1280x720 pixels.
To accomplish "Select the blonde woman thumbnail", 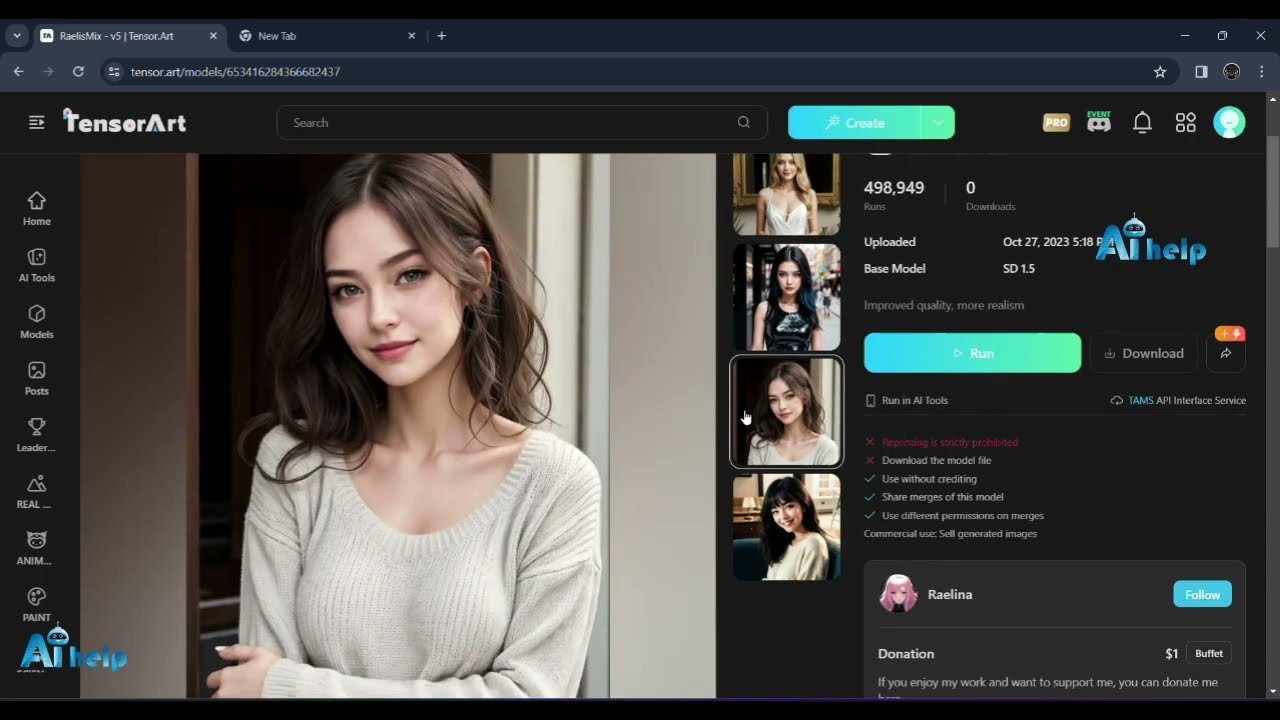I will [786, 194].
